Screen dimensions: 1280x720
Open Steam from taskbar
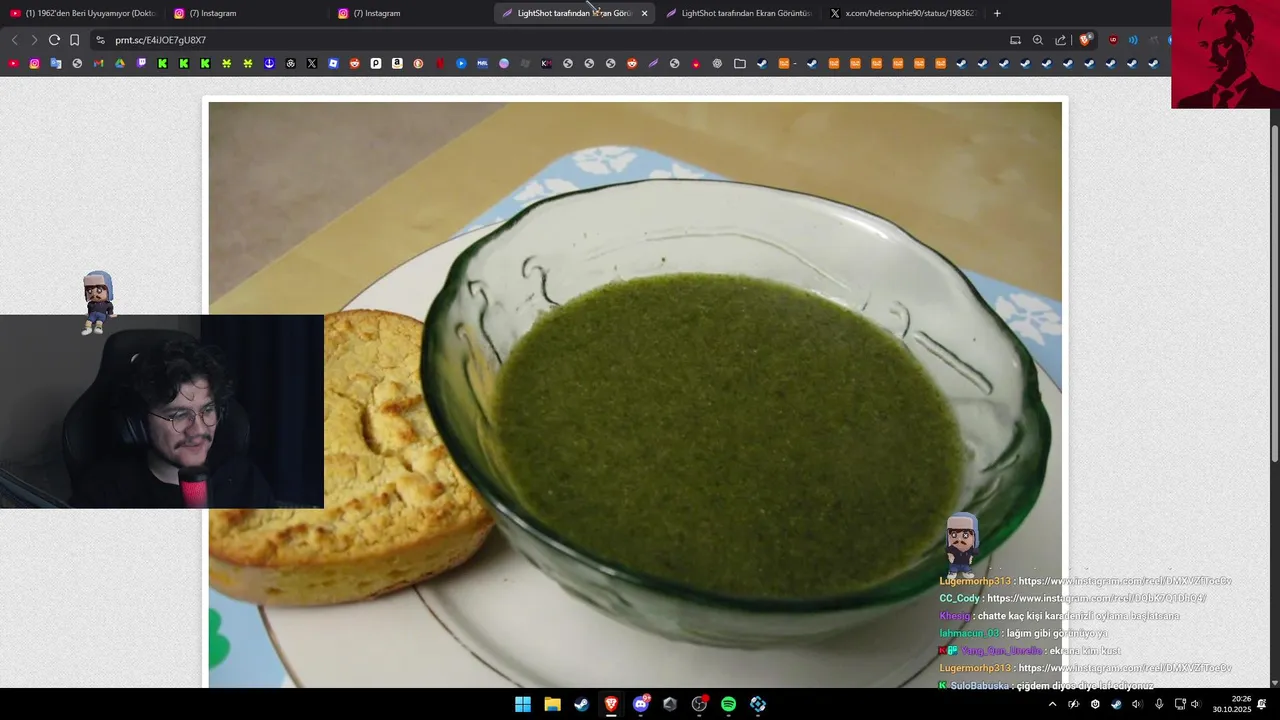581,704
